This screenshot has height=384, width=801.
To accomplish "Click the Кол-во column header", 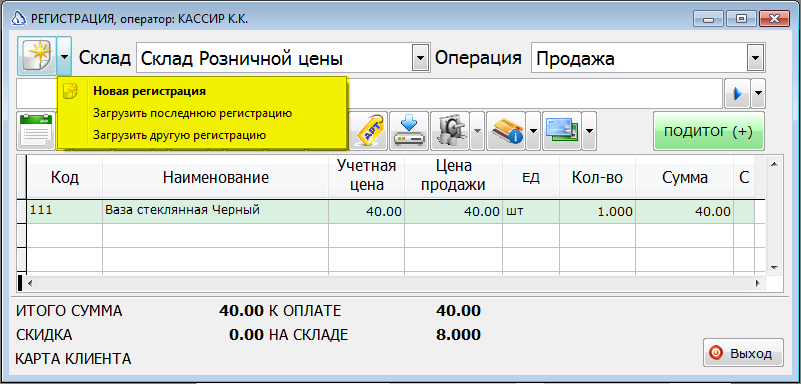I will pos(597,177).
